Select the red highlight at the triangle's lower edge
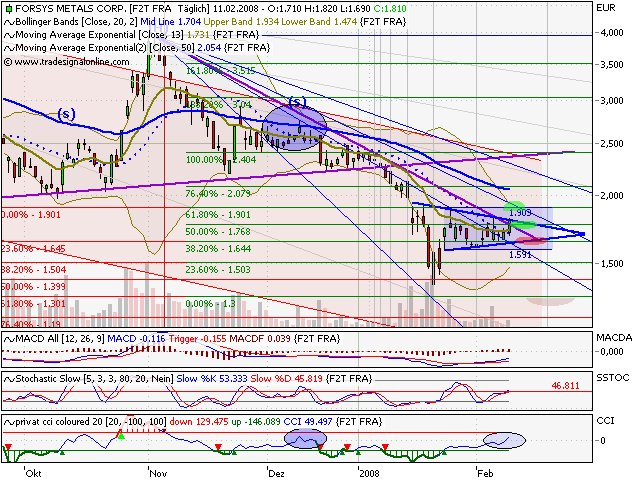This screenshot has height=480, width=640. click(530, 241)
